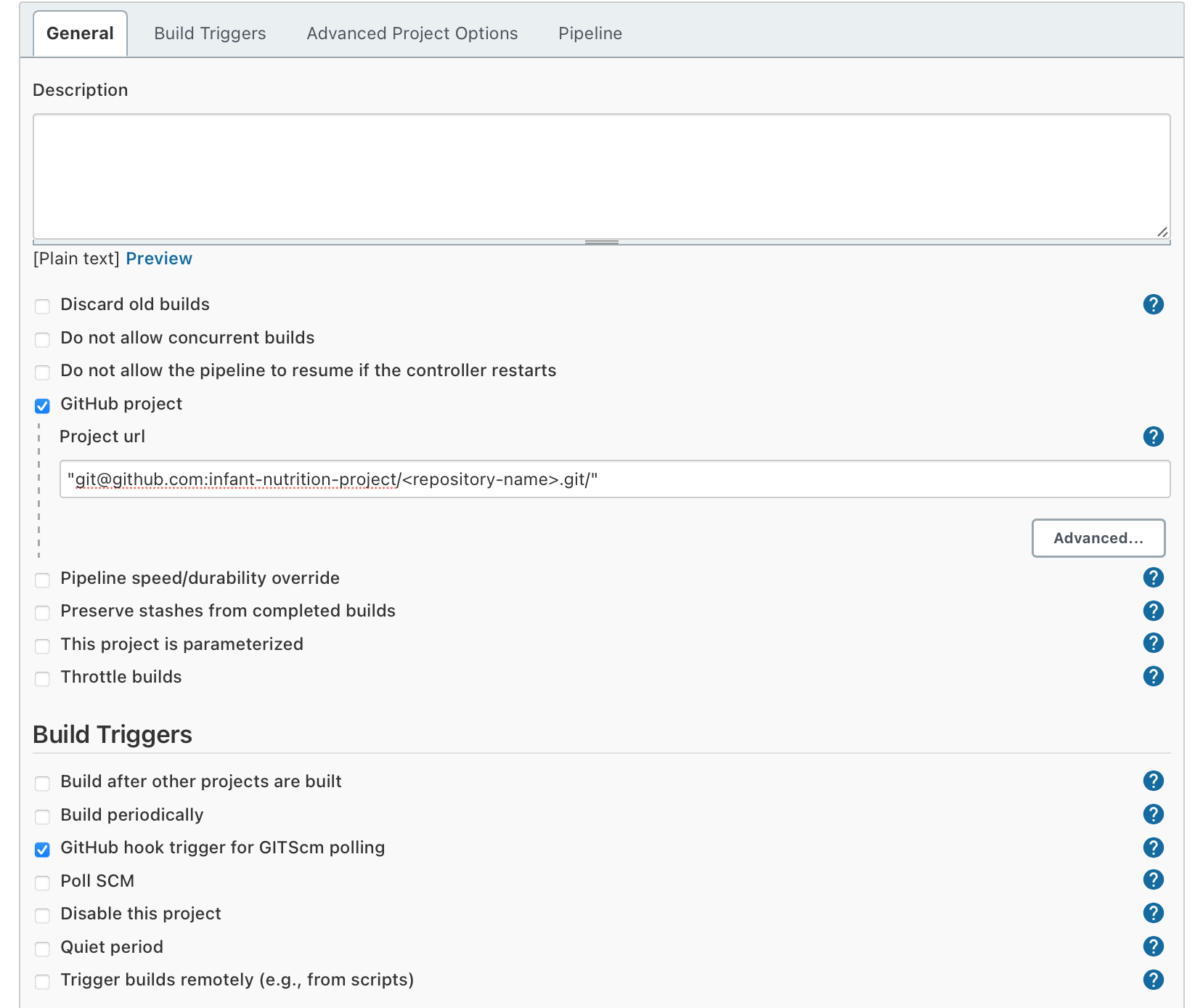
Task: Enable the Throttle builds checkbox
Action: pos(43,679)
